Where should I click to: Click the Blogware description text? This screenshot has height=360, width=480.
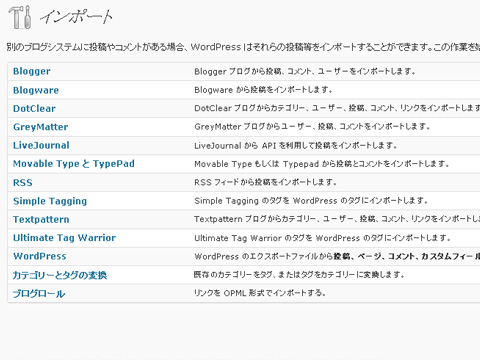[x=263, y=90]
